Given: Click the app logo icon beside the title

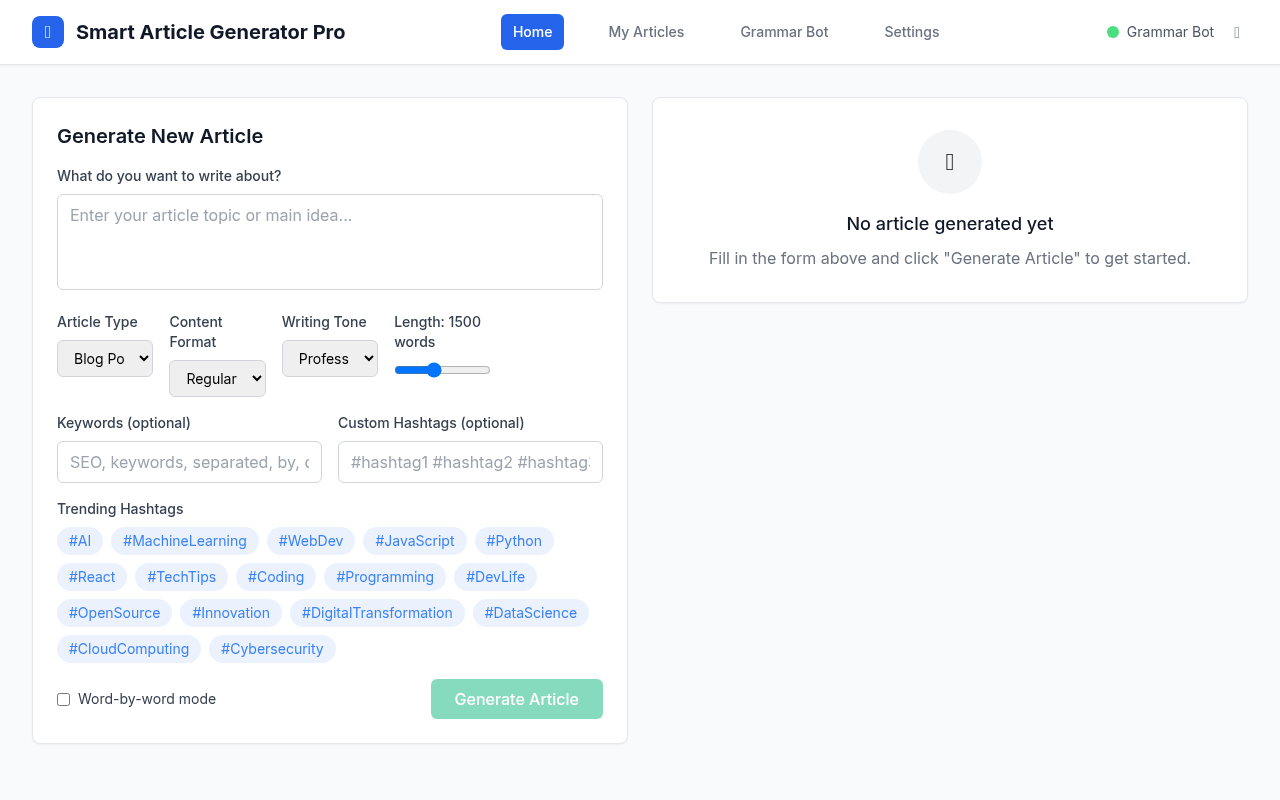Looking at the screenshot, I should point(48,32).
